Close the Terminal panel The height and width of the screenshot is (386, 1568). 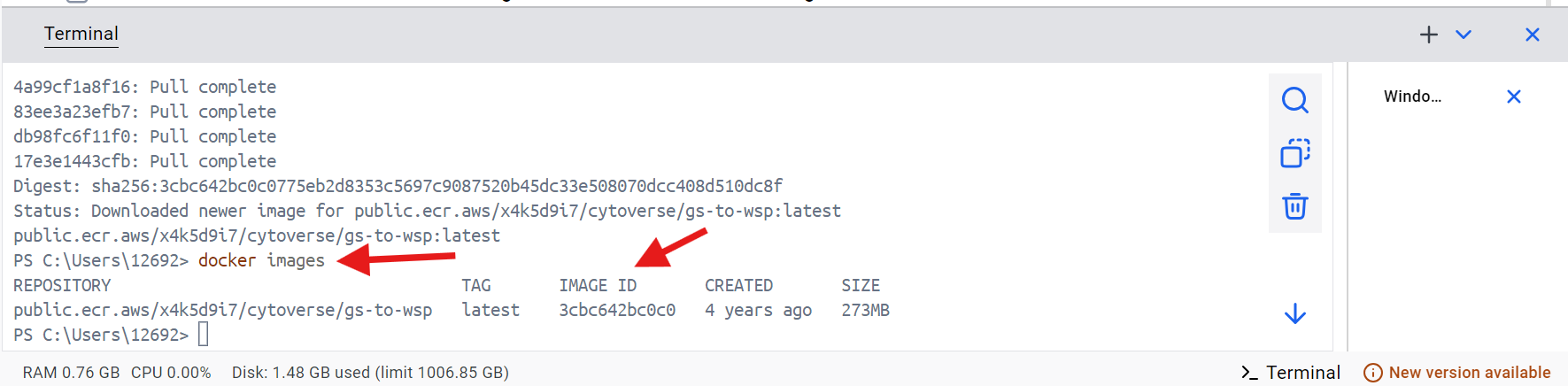click(1533, 35)
